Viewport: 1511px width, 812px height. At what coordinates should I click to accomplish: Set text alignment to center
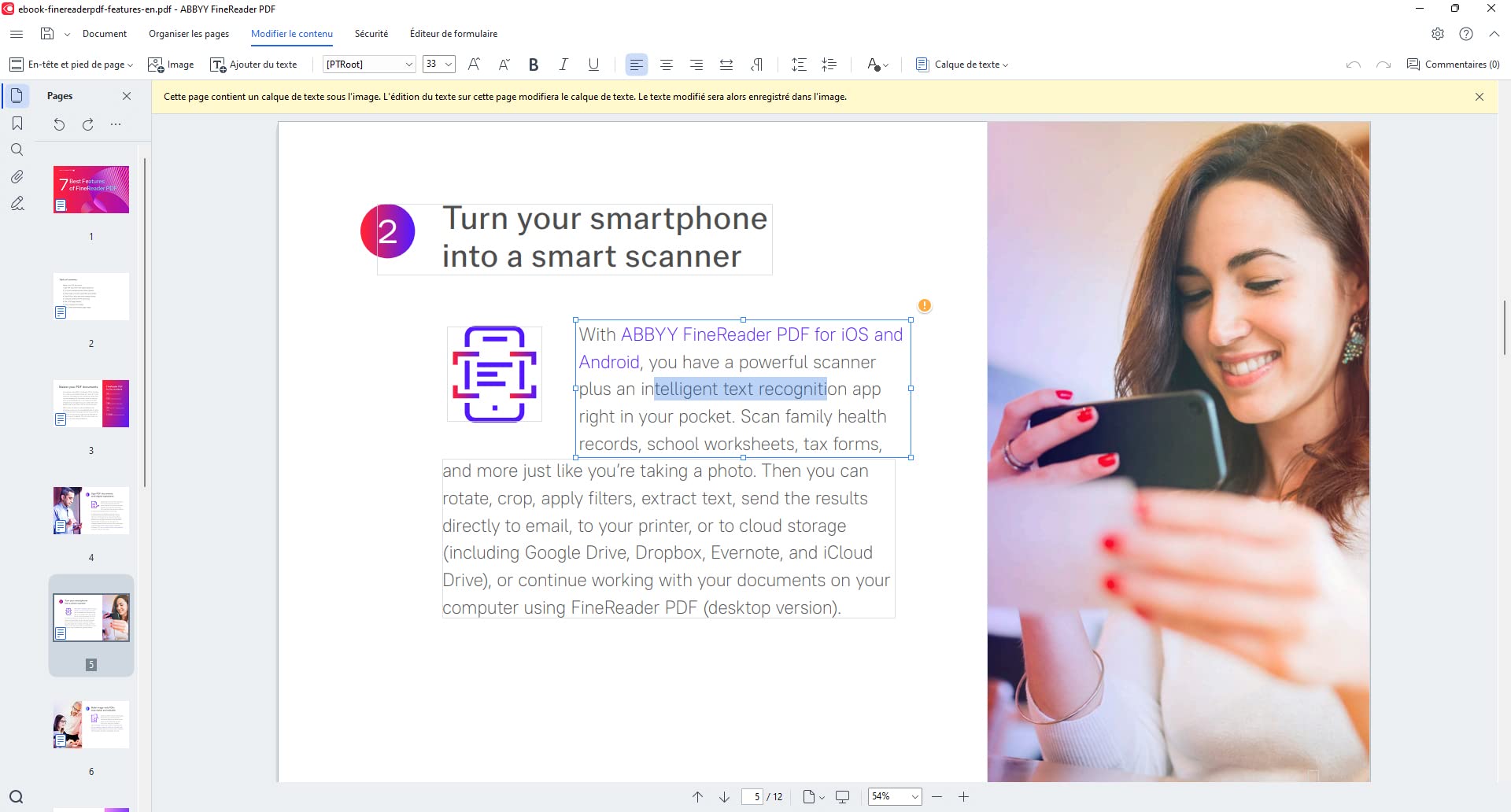667,65
